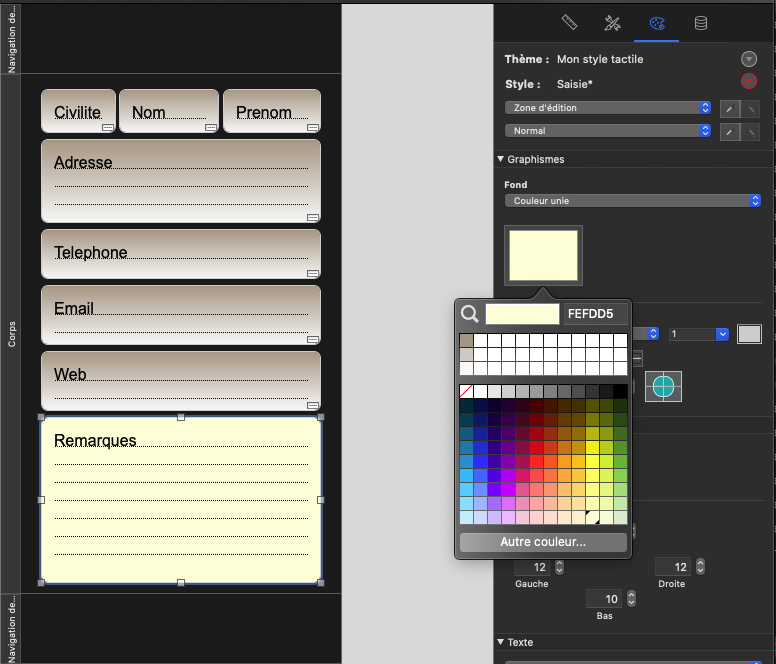Click the grey Thème arrow button
776x664 pixels.
click(748, 59)
